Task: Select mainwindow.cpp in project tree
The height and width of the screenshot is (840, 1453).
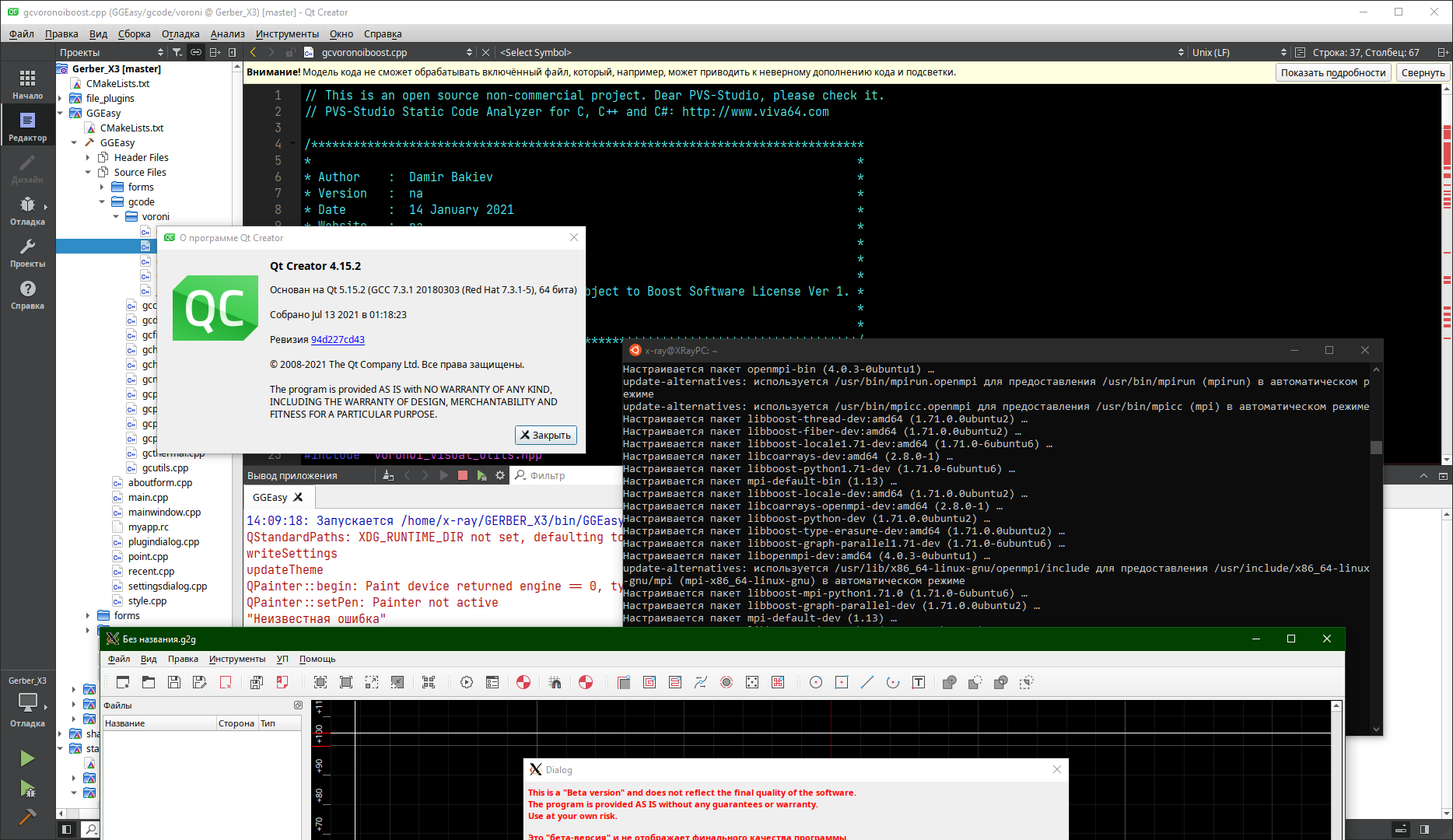Action: [x=164, y=512]
